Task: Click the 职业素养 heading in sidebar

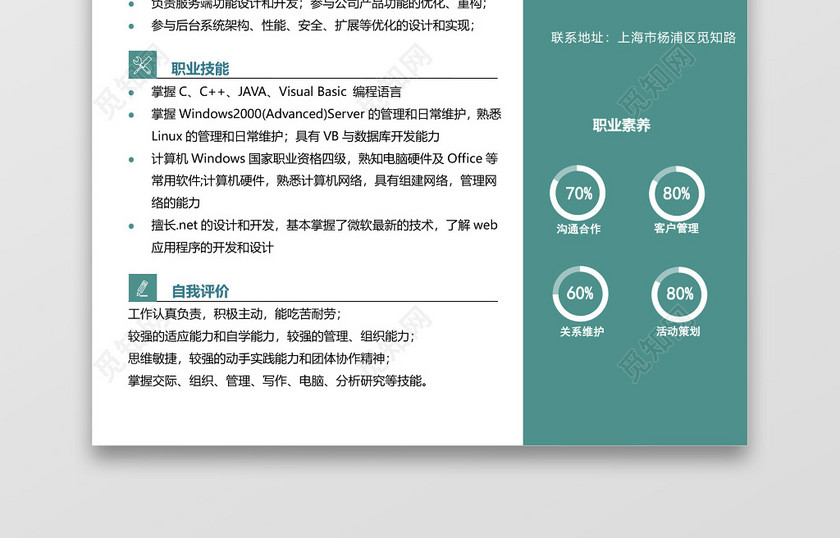Action: pos(621,125)
